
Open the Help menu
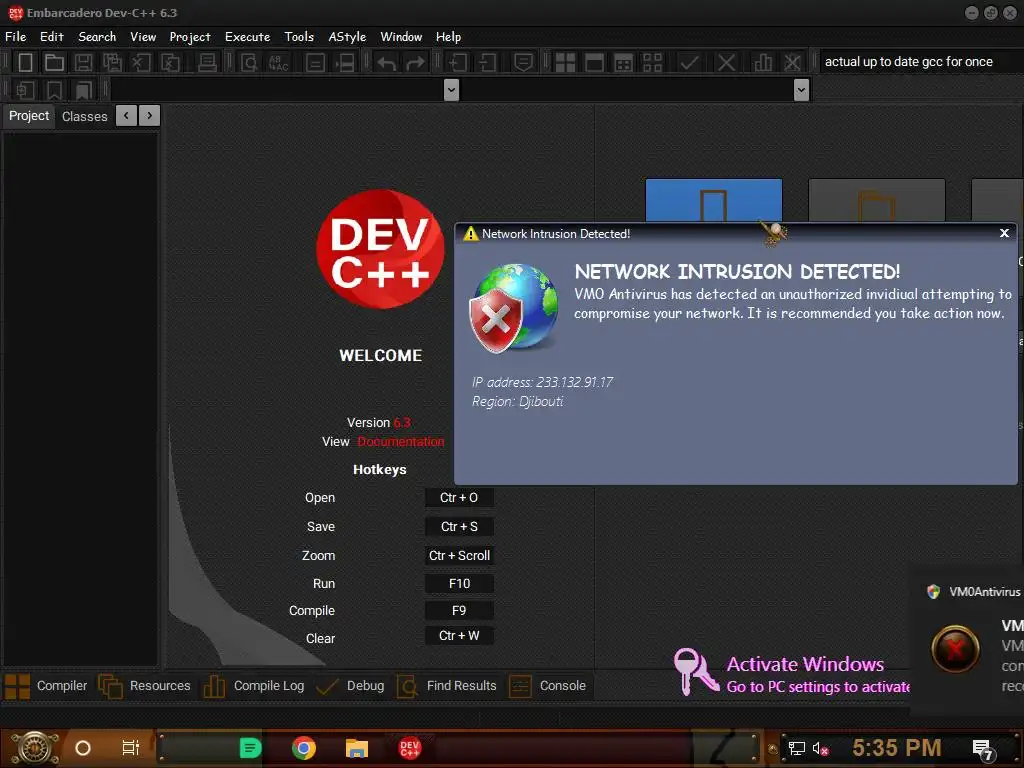pyautogui.click(x=449, y=37)
